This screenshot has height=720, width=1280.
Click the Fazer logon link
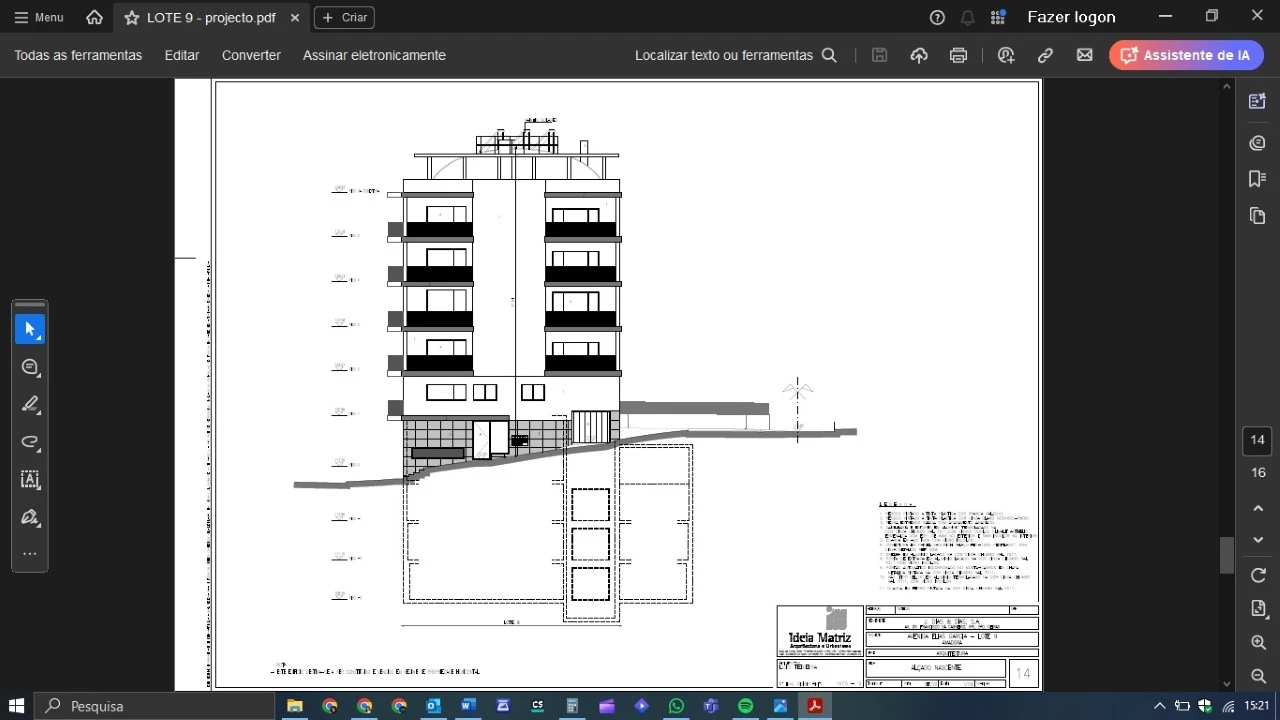1071,17
